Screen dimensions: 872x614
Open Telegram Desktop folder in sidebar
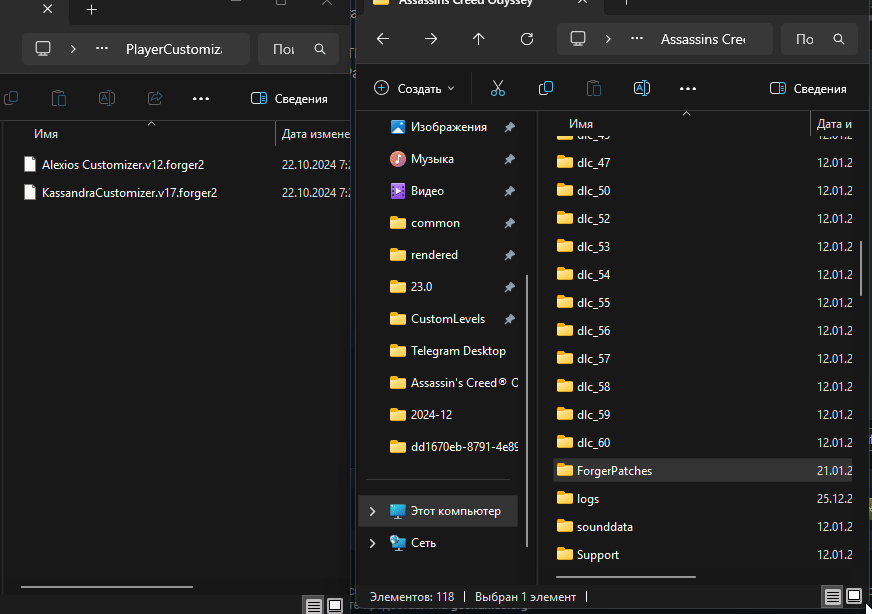click(458, 351)
